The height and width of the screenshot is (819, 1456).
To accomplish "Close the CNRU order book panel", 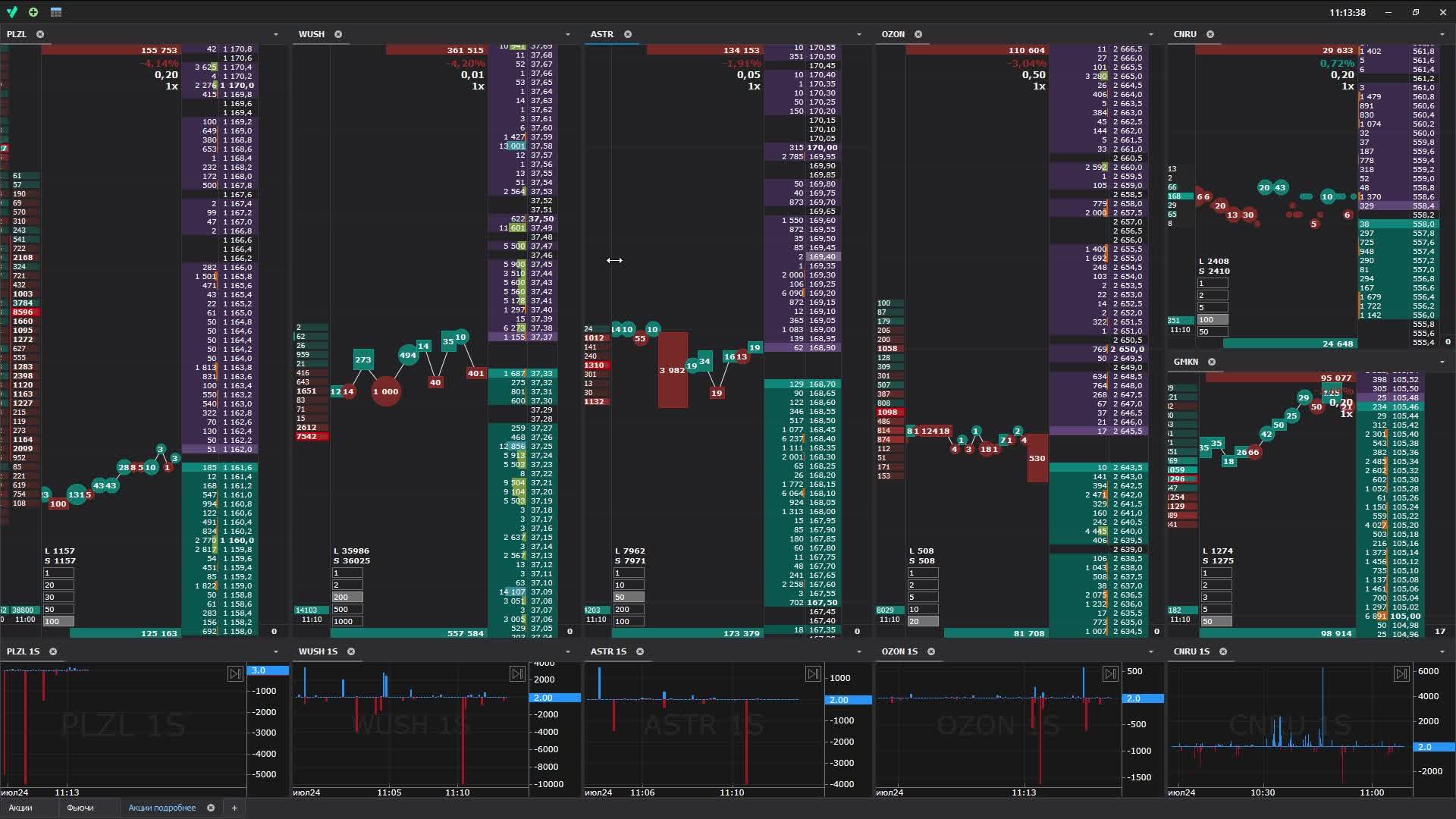I will click(1210, 34).
